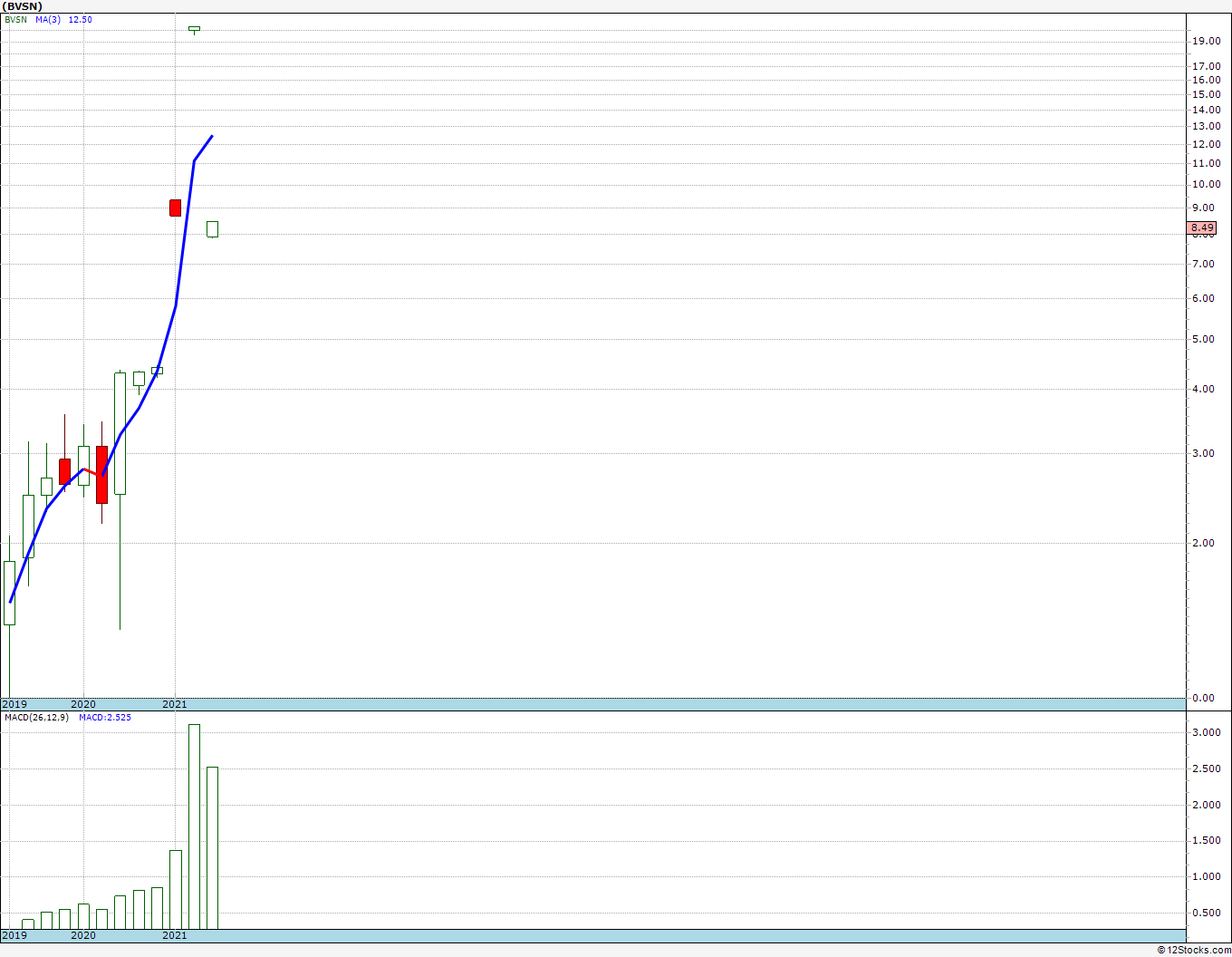This screenshot has width=1232, height=957.
Task: Click the 0.00 price axis label
Action: 1203,698
